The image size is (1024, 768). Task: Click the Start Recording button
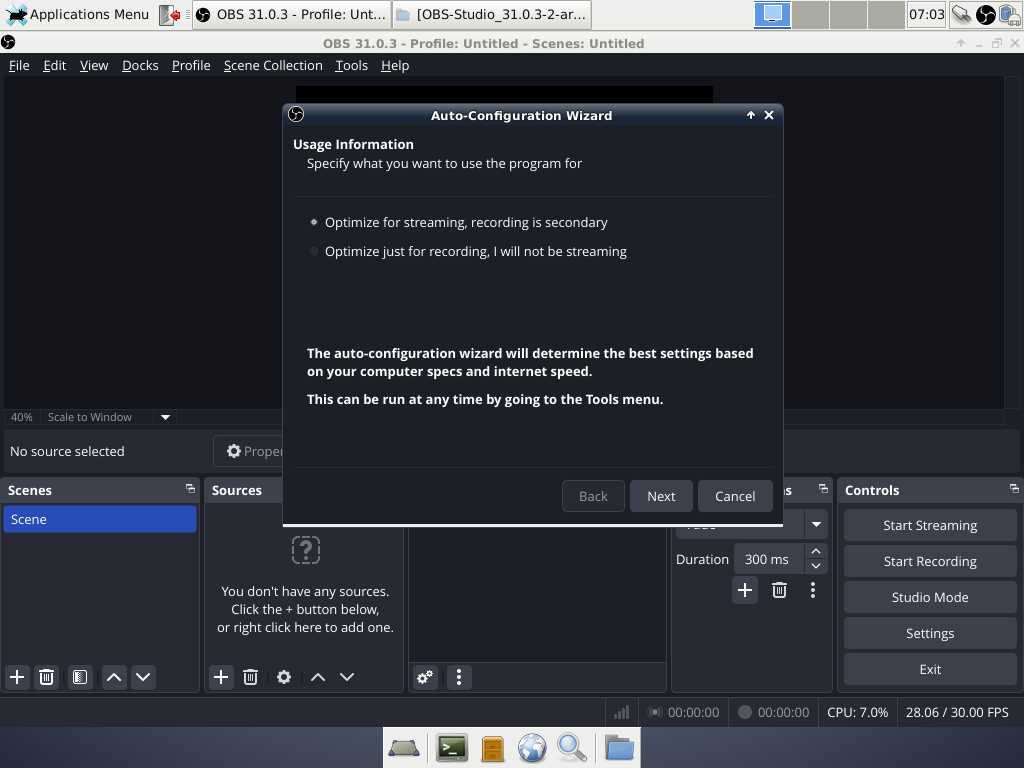[930, 561]
